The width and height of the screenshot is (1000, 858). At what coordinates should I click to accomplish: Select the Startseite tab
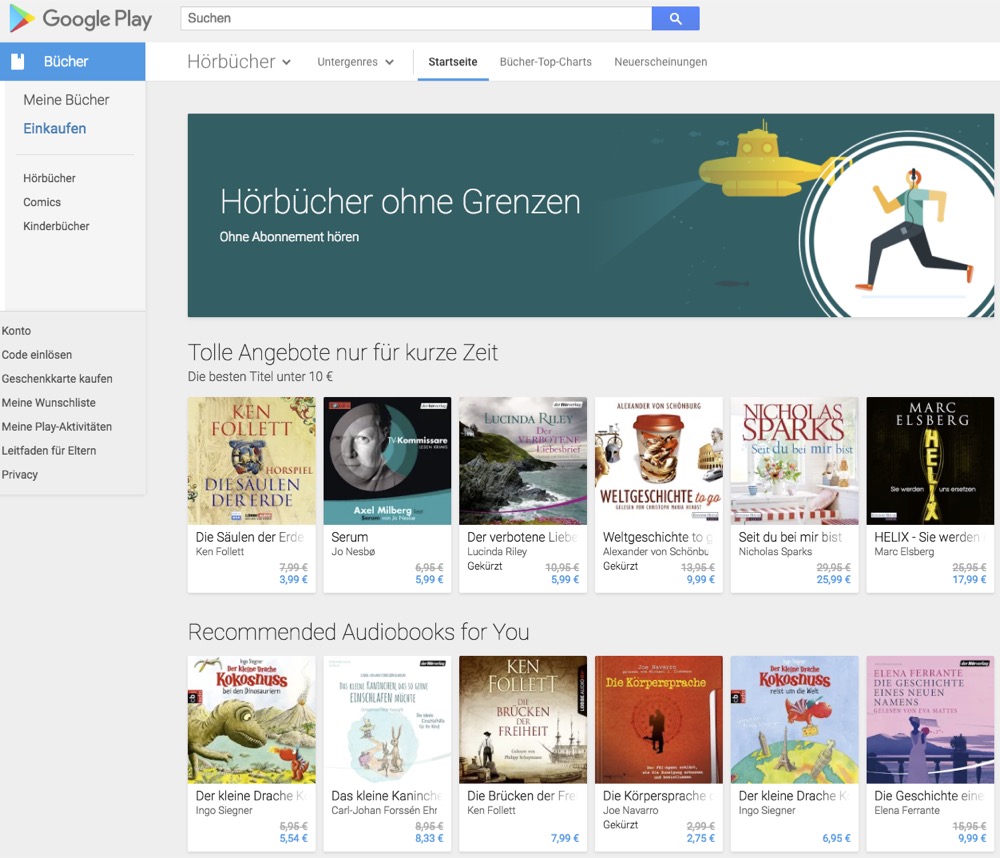click(452, 62)
